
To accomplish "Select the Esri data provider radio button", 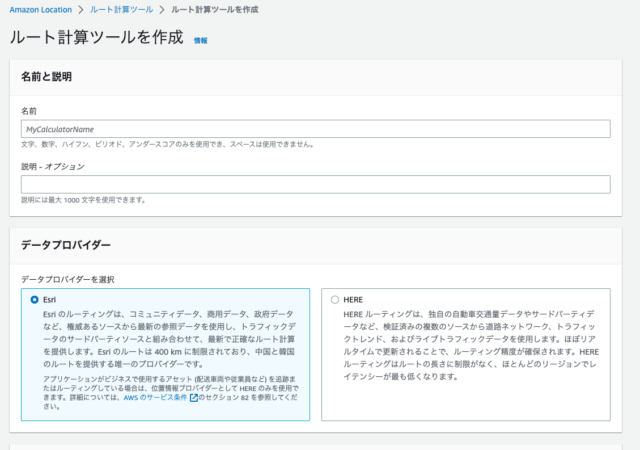I will [35, 300].
